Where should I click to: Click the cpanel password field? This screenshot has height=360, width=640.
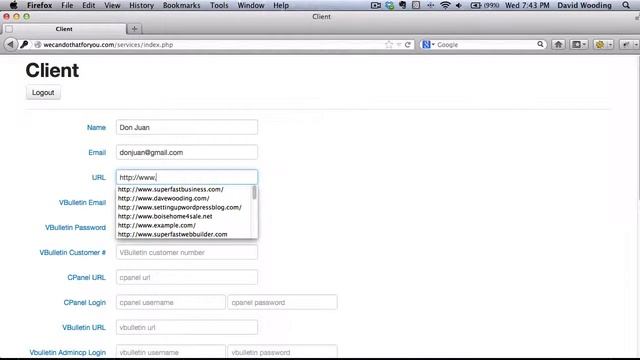282,302
